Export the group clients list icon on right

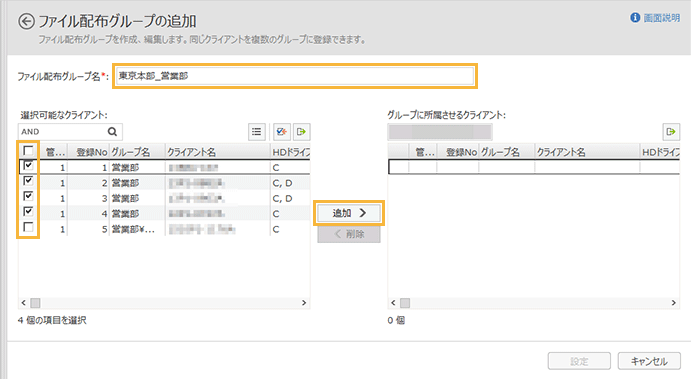[671, 131]
